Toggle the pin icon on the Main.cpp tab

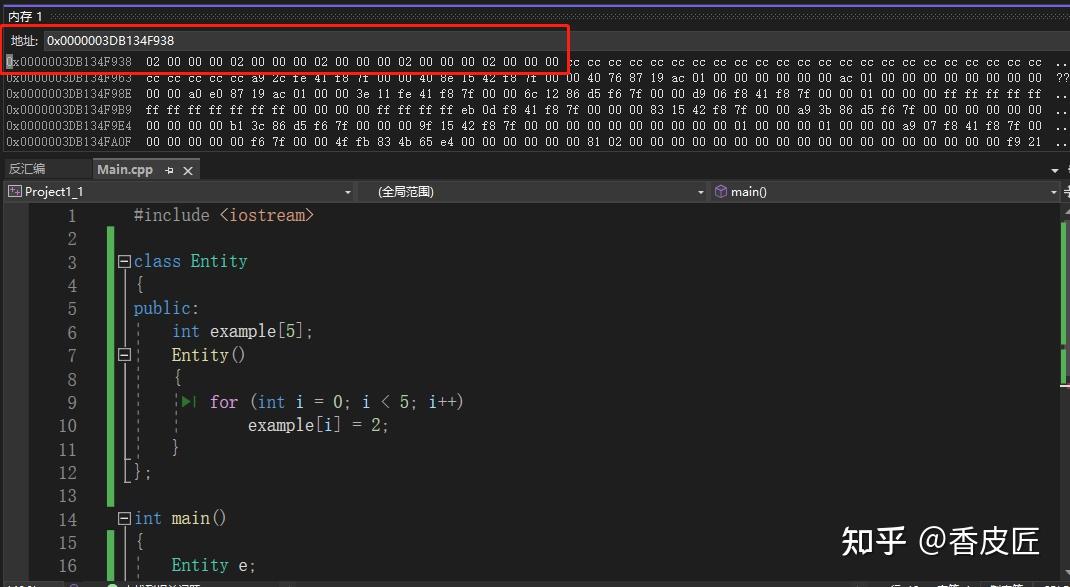coord(169,169)
